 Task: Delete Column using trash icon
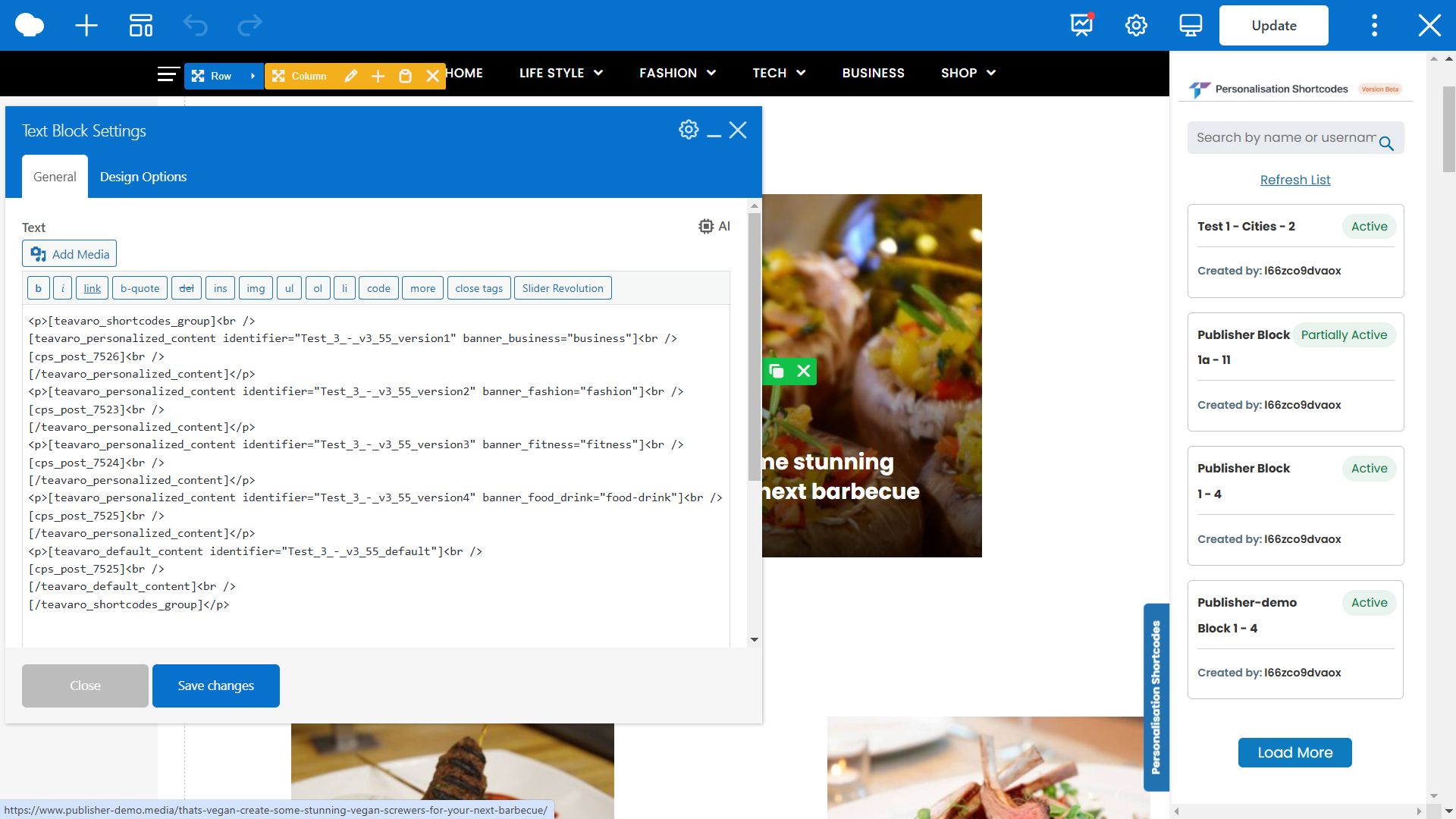click(x=406, y=76)
